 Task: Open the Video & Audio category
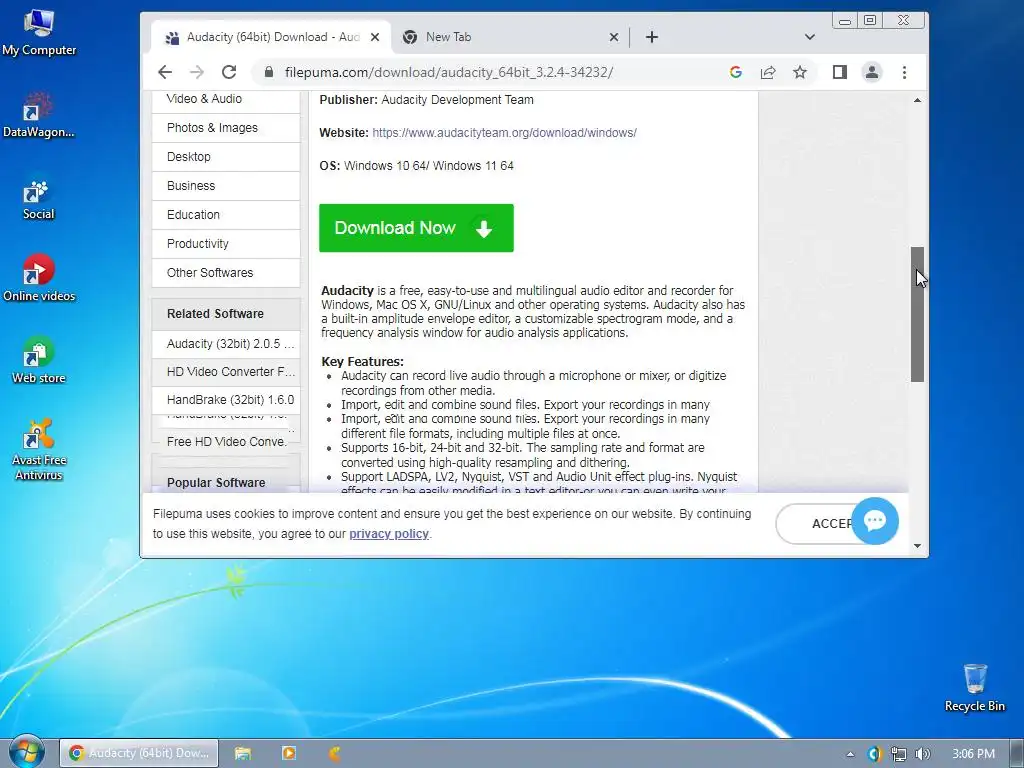pos(226,99)
